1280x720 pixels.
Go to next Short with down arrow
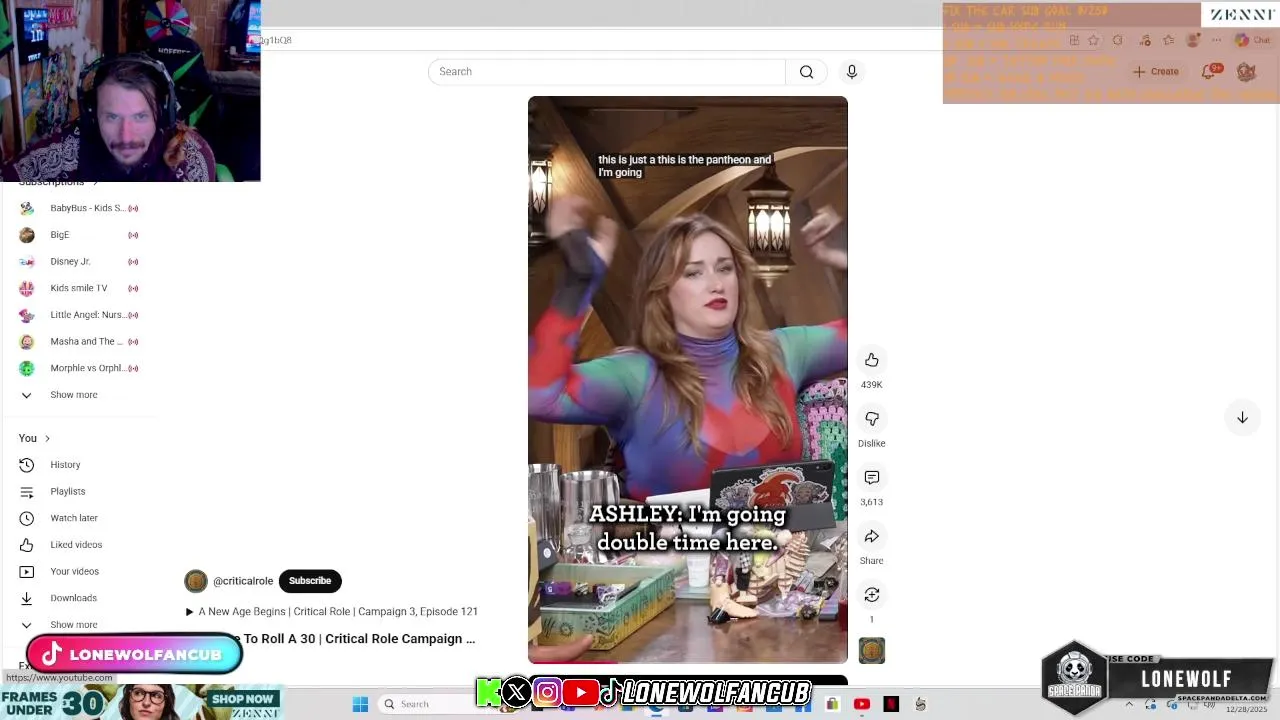tap(1242, 418)
